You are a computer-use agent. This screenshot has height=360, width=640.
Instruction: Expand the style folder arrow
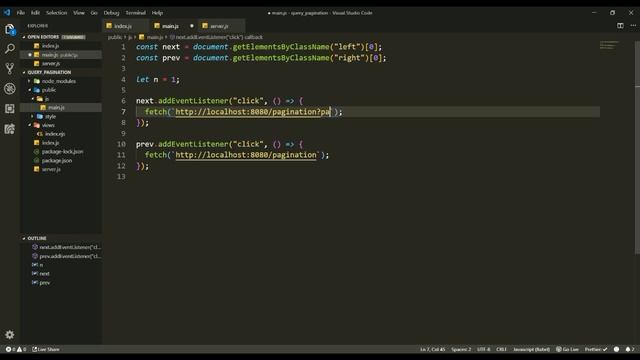[33, 116]
